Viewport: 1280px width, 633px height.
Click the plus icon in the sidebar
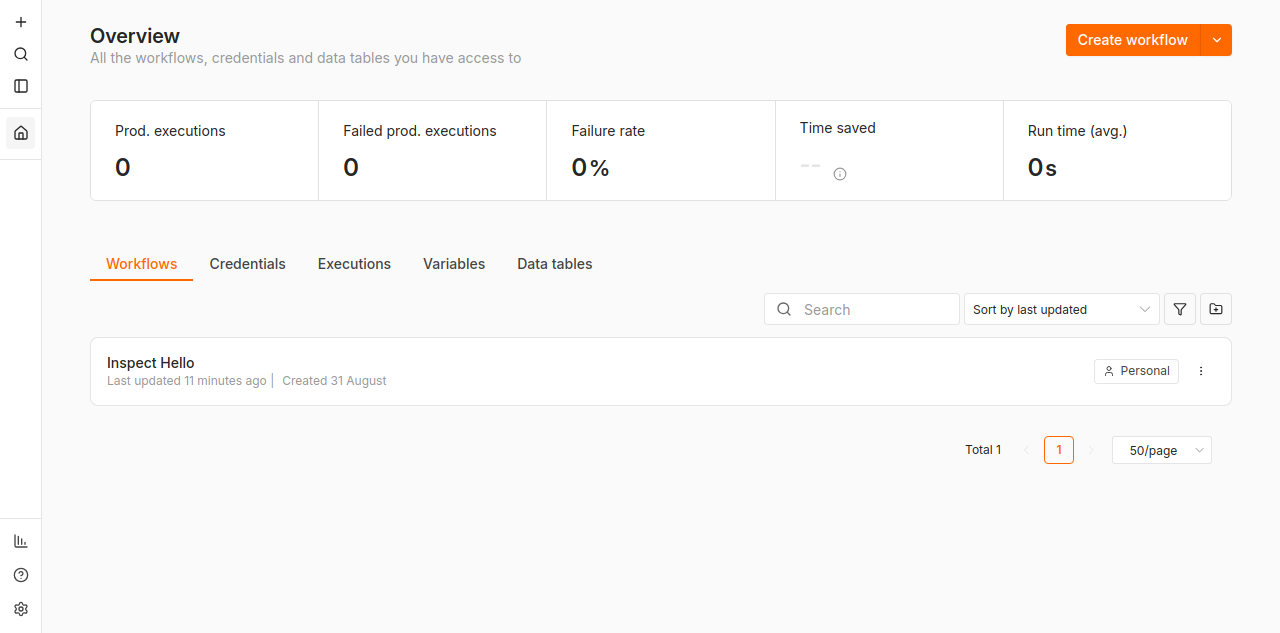point(21,22)
